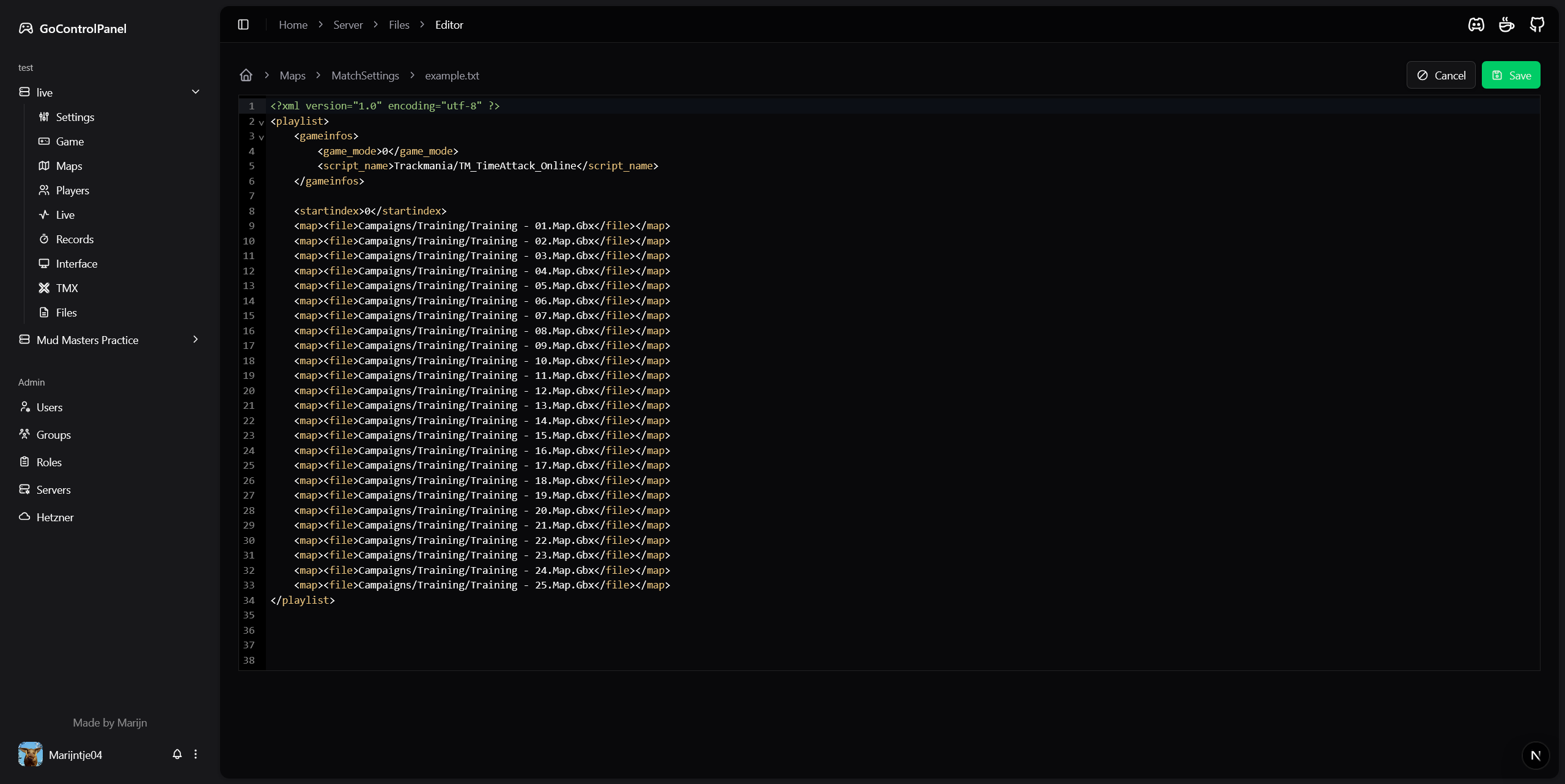Collapse the live server section

(x=196, y=92)
